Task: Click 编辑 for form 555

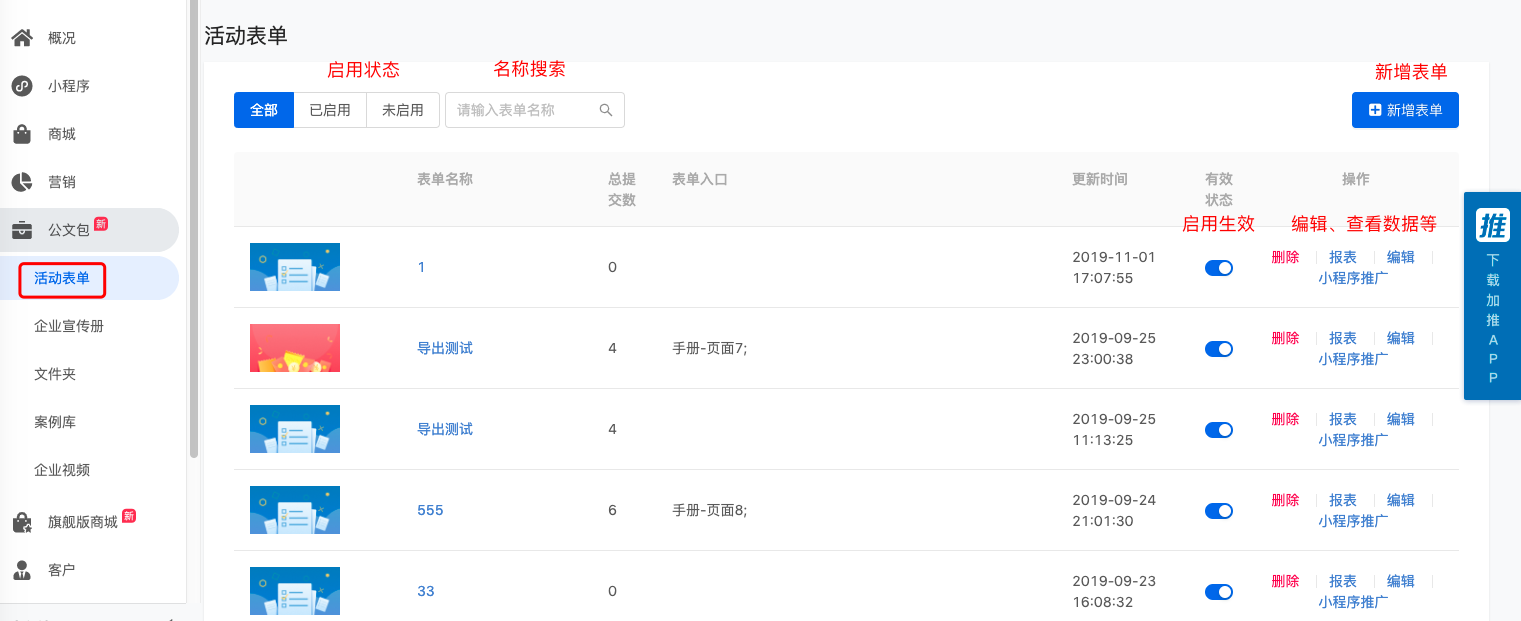Action: click(x=1401, y=500)
